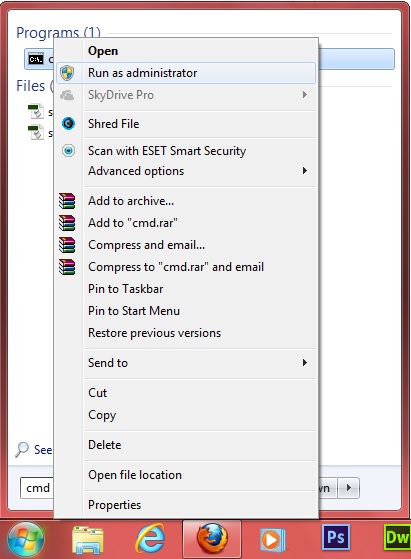This screenshot has height=559, width=411.
Task: Click the cmd program icon in results
Action: pyautogui.click(x=36, y=59)
